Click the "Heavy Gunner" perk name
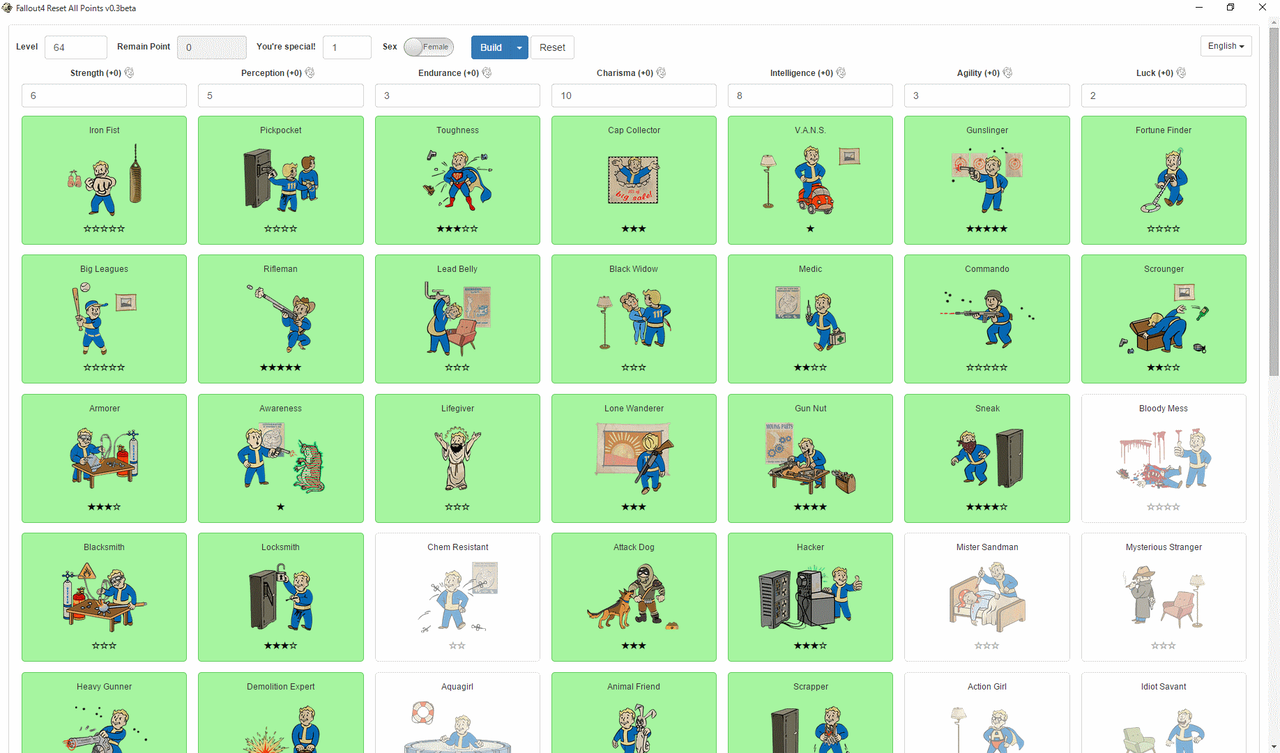The height and width of the screenshot is (753, 1280). [104, 687]
